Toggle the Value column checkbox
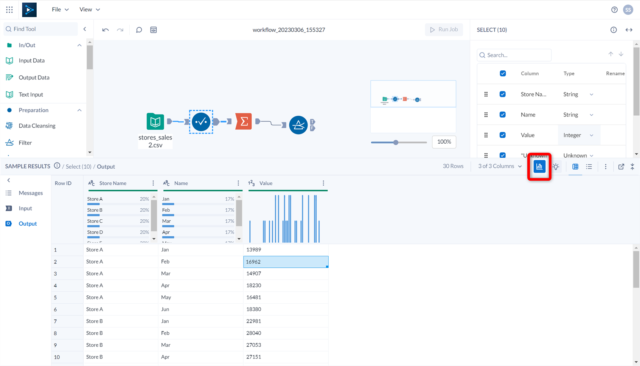The width and height of the screenshot is (640, 366). tap(502, 135)
